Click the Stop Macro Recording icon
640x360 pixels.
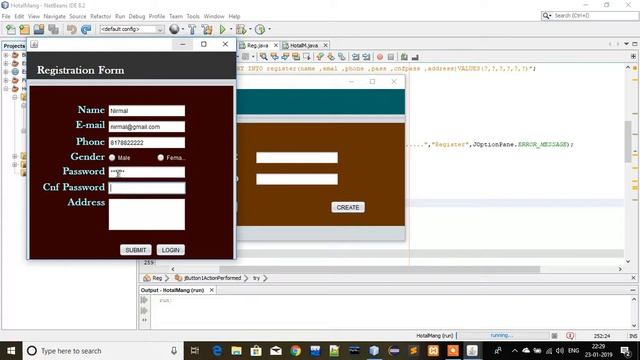391,57
